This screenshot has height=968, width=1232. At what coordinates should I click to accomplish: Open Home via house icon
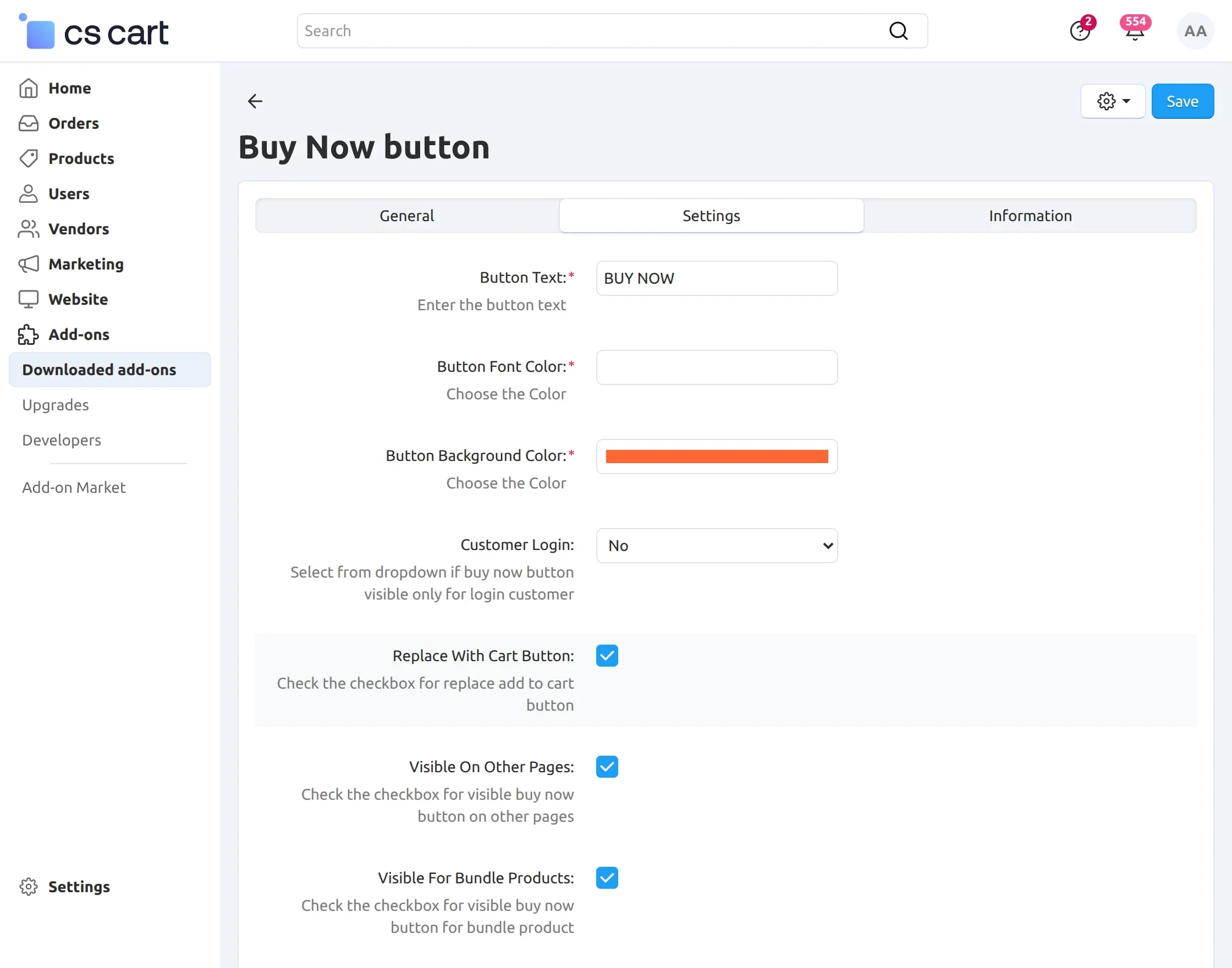tap(29, 89)
